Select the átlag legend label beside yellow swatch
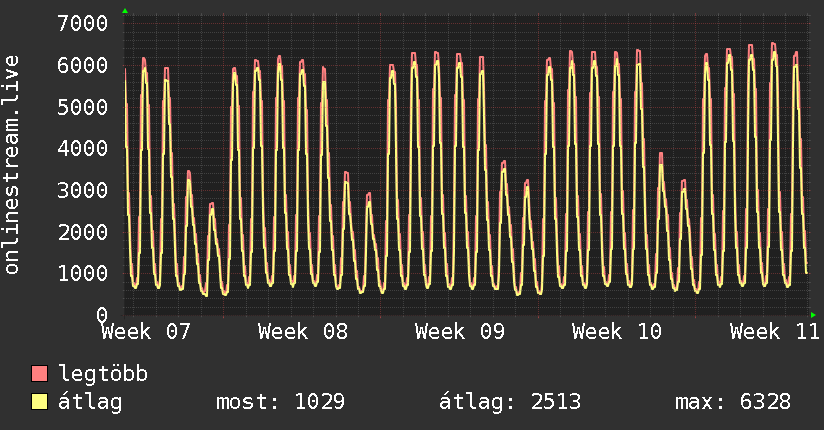The height and width of the screenshot is (430, 824). tap(90, 402)
